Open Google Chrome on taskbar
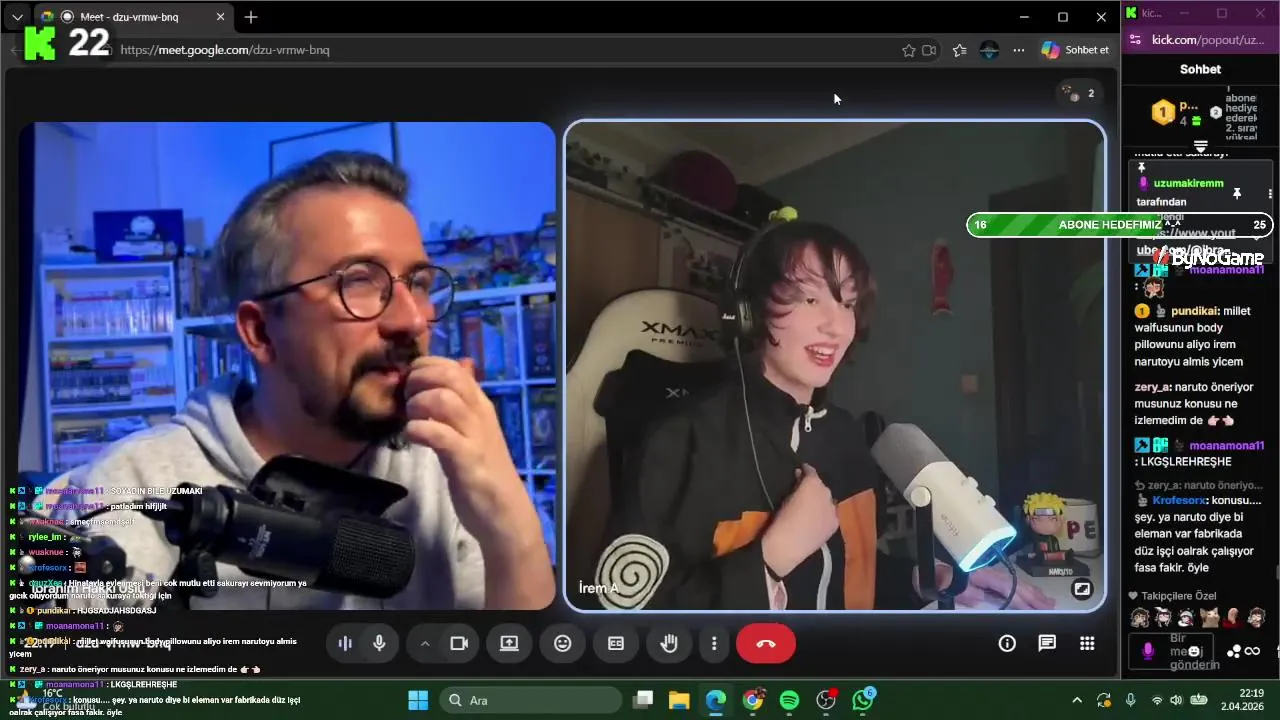1280x720 pixels. [753, 700]
